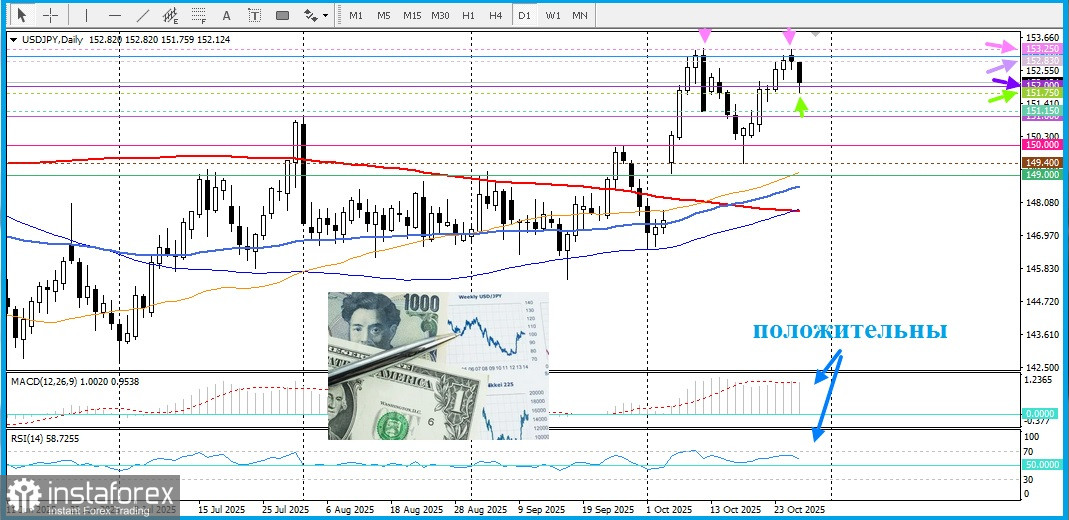Click the 18 Aug 2025 date label
1069x520 pixels.
tap(419, 509)
